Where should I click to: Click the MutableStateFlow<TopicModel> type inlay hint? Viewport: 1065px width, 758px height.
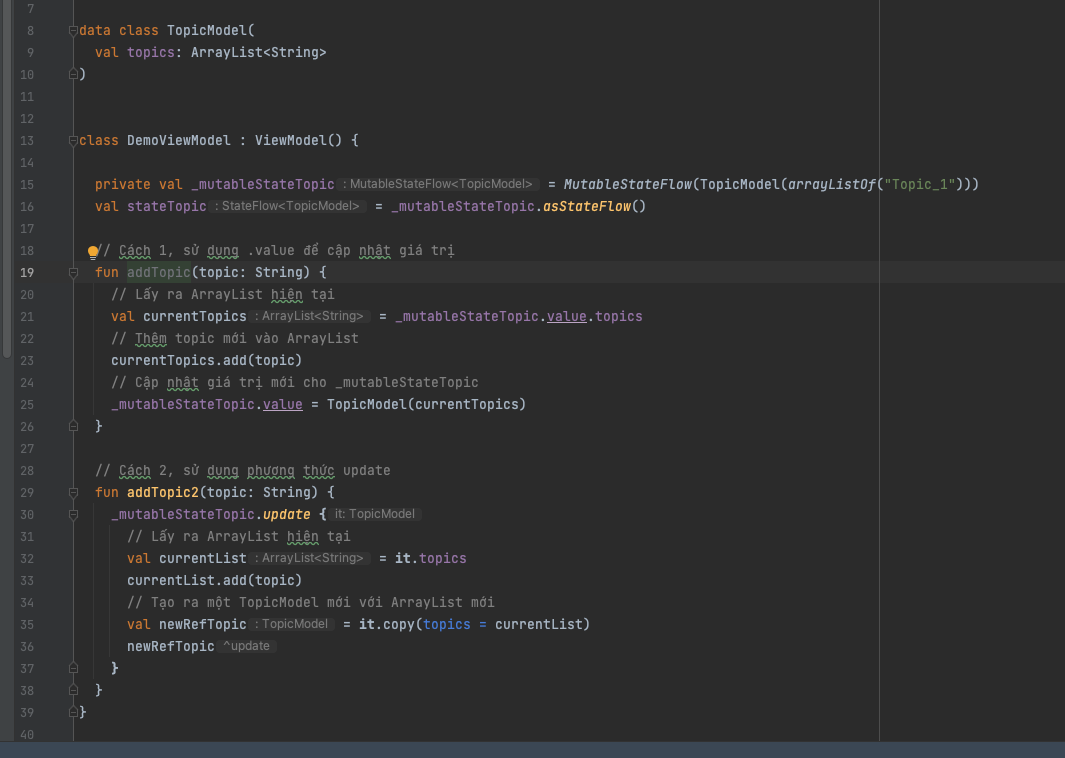pyautogui.click(x=440, y=185)
